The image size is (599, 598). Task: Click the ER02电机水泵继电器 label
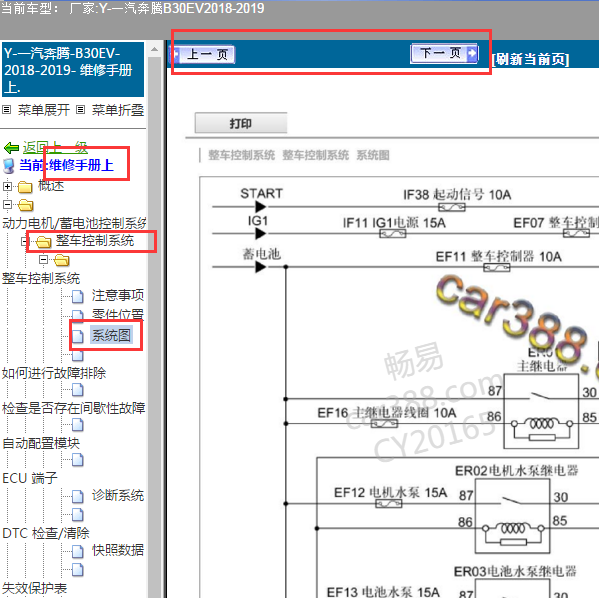coord(516,470)
